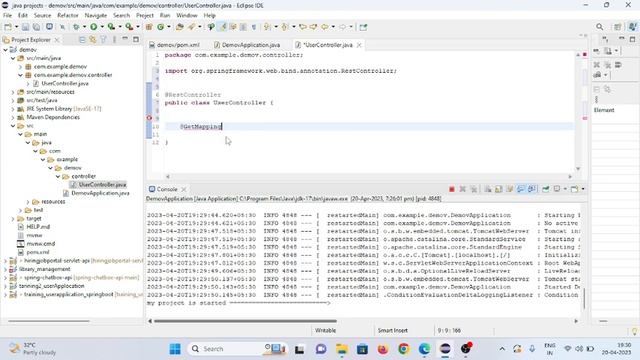The height and width of the screenshot is (360, 640).
Task: Open Project Explorer filter icon
Action: (103, 40)
